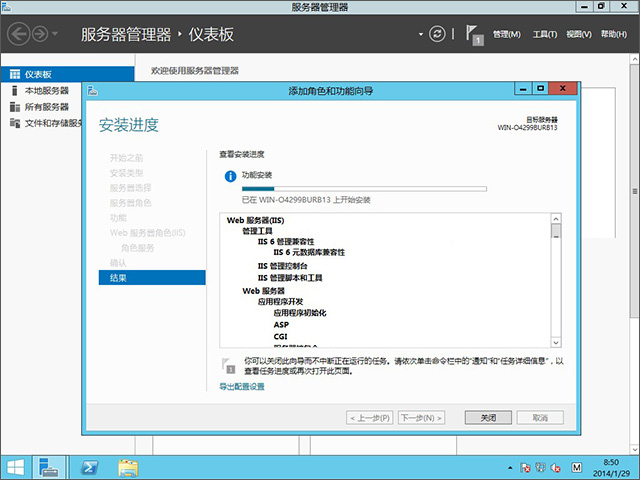The image size is (640, 480).
Task: Open File Explorer from the taskbar
Action: click(128, 468)
